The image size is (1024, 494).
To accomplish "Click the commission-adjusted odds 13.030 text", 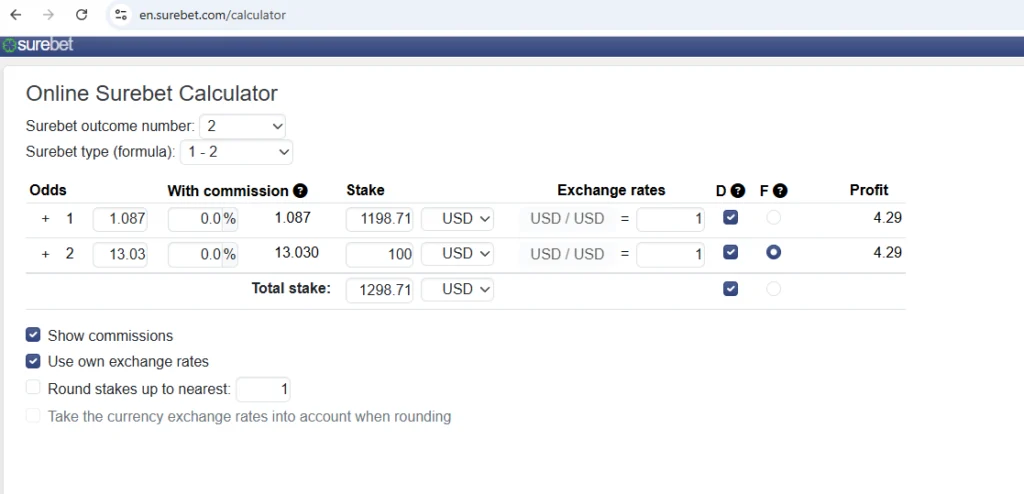I will click(x=296, y=252).
